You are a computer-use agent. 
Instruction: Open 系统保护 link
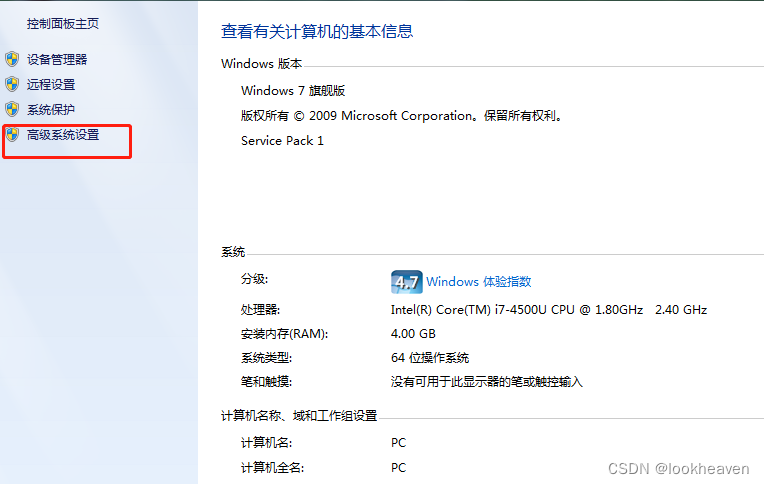(51, 109)
